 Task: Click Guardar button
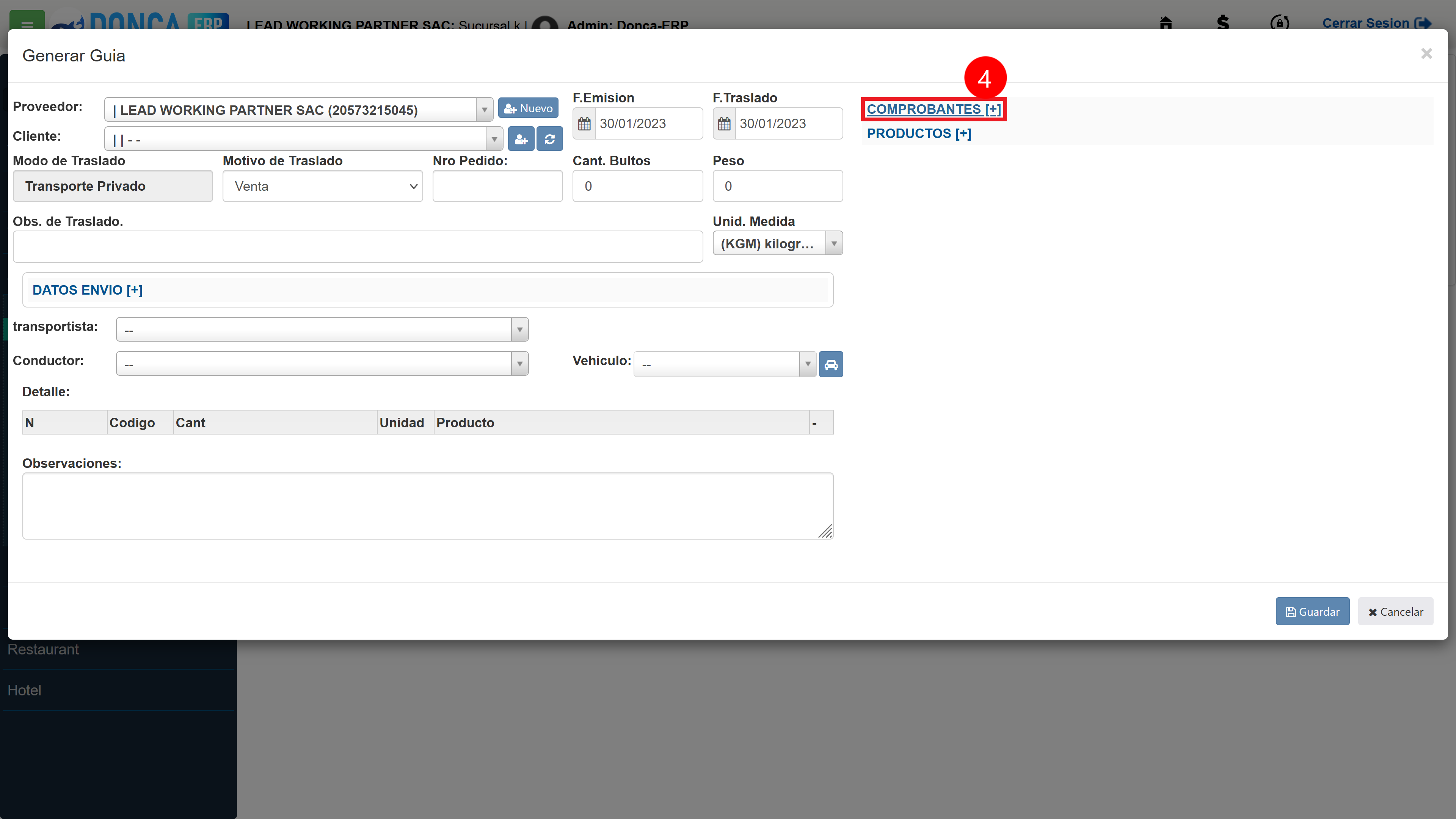1312,612
